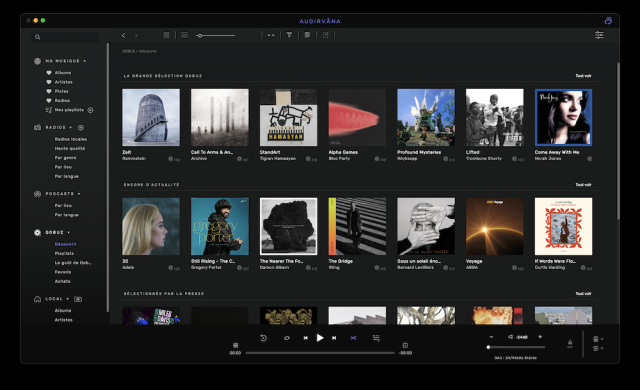The width and height of the screenshot is (640, 390).
Task: Click Tout voir for La Grande Sélection Qobuz
Action: click(x=583, y=76)
